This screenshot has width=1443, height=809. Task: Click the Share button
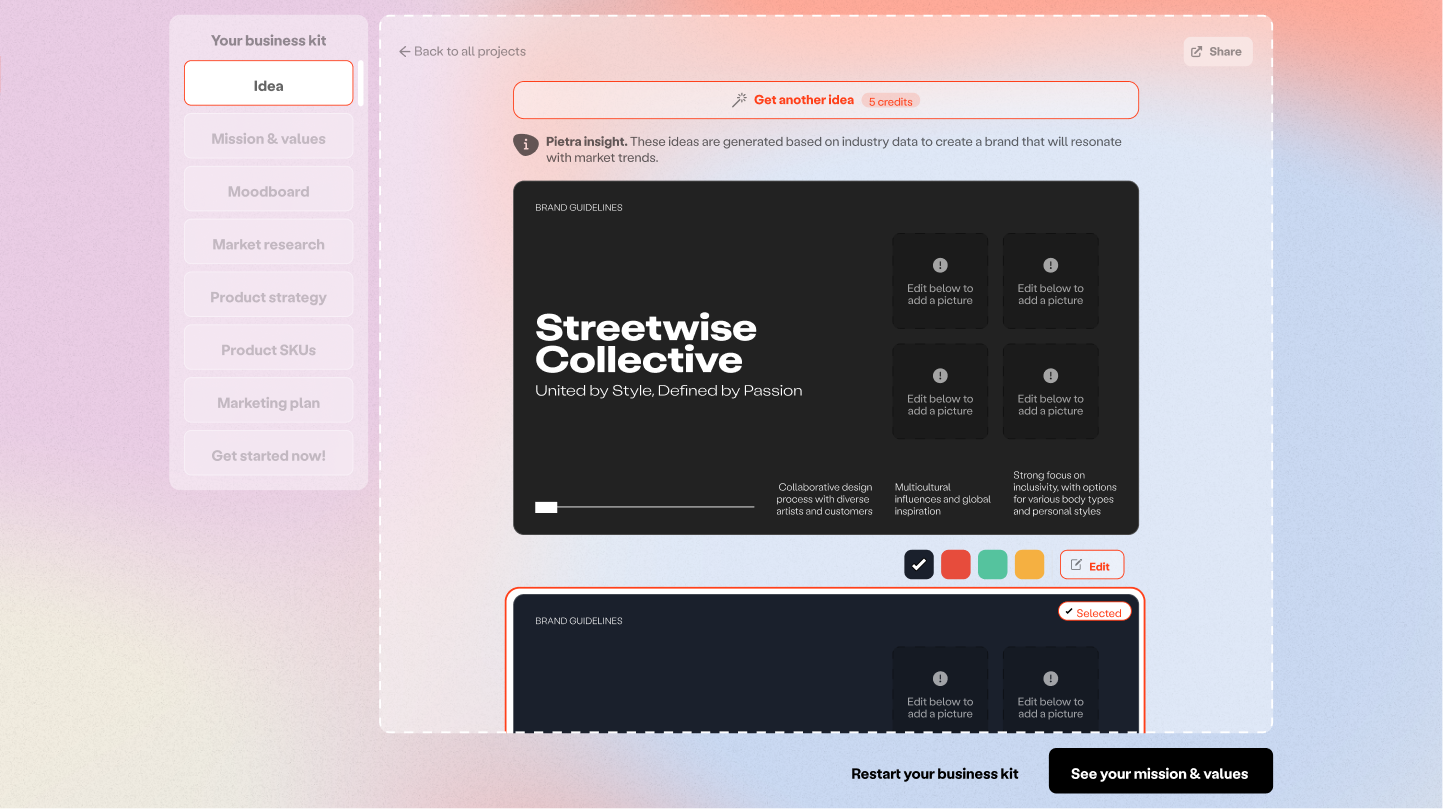[x=1217, y=52]
